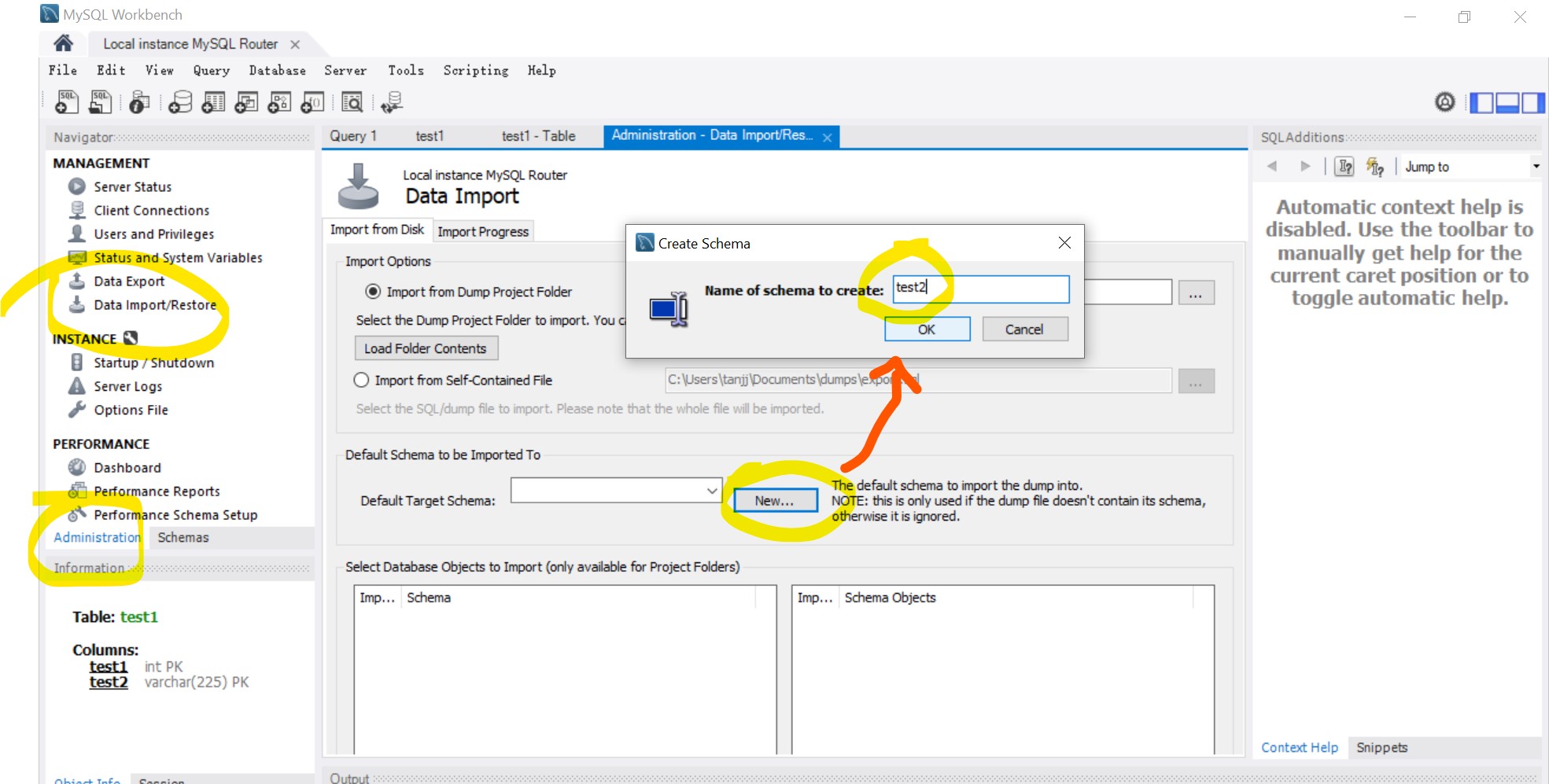Toggle automatic context help icon
This screenshot has width=1549, height=784.
point(1374,166)
